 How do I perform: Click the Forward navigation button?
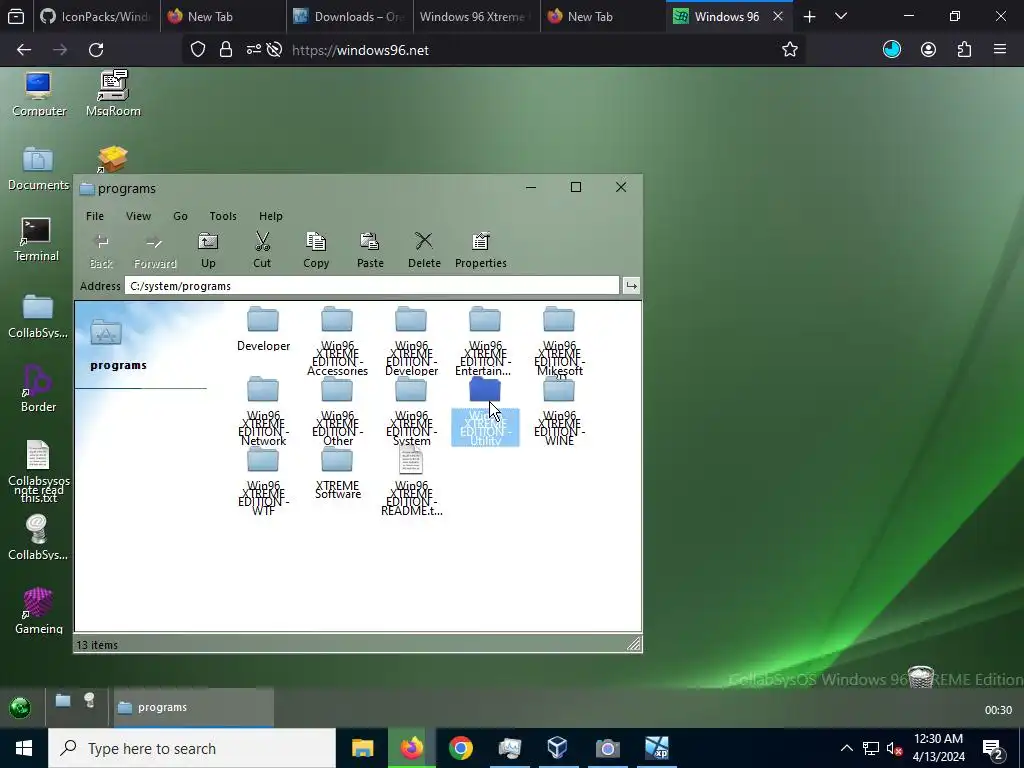pyautogui.click(x=155, y=250)
